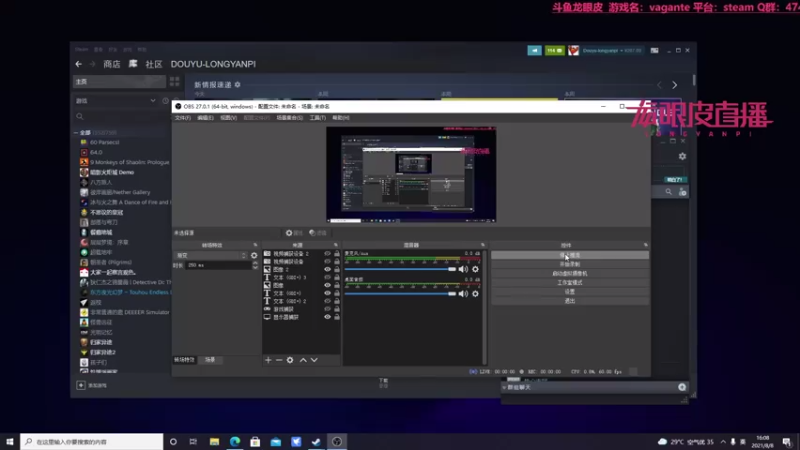Mute the 桌面音频 speaker icon
The width and height of the screenshot is (800, 450).
tap(463, 294)
